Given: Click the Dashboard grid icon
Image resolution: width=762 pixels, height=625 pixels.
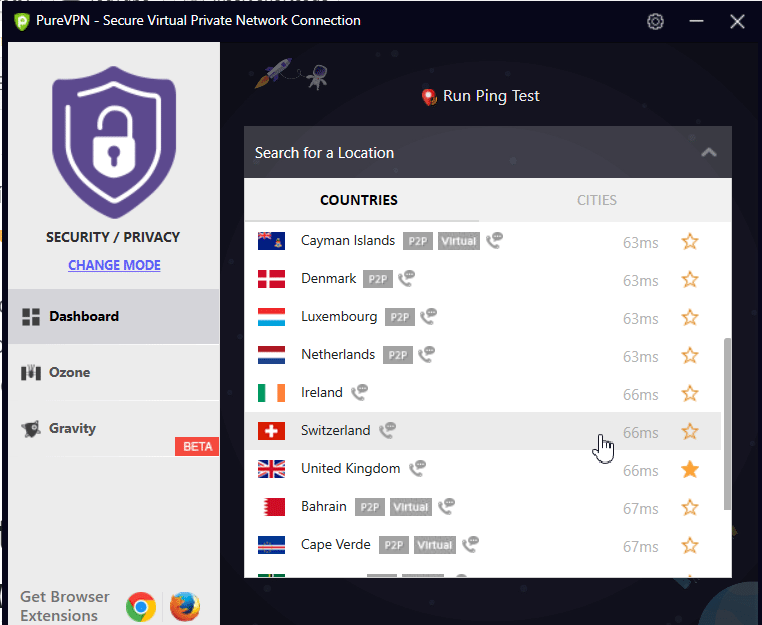Looking at the screenshot, I should 31,317.
